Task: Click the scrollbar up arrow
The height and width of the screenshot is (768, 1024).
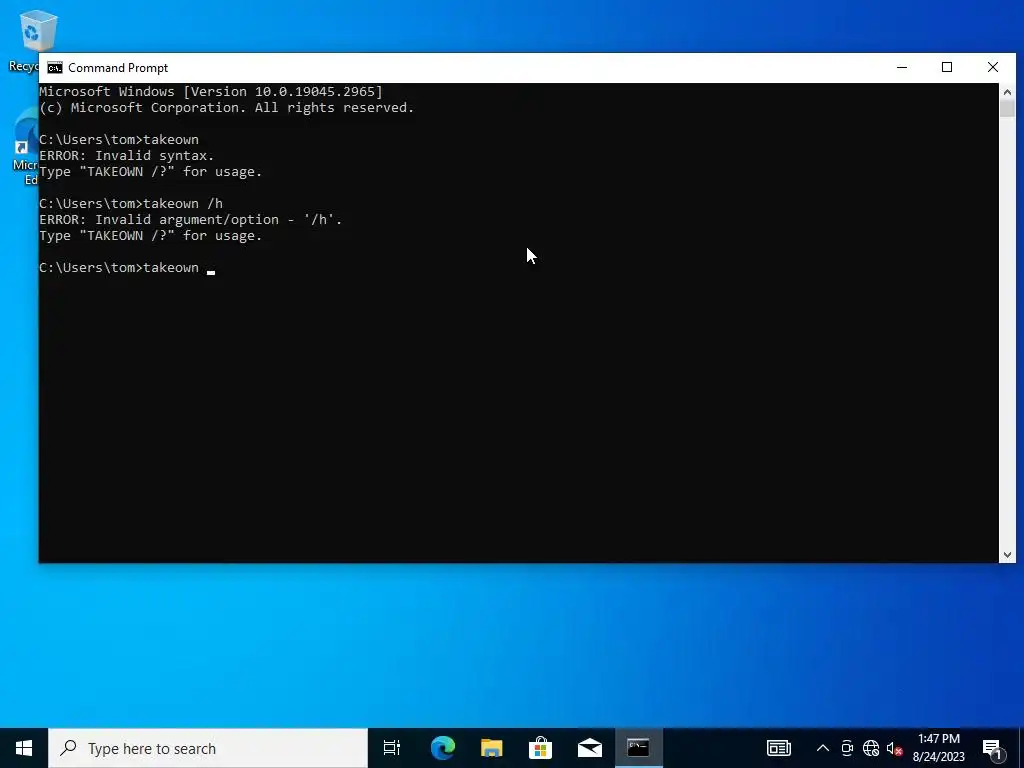Action: (x=1007, y=91)
